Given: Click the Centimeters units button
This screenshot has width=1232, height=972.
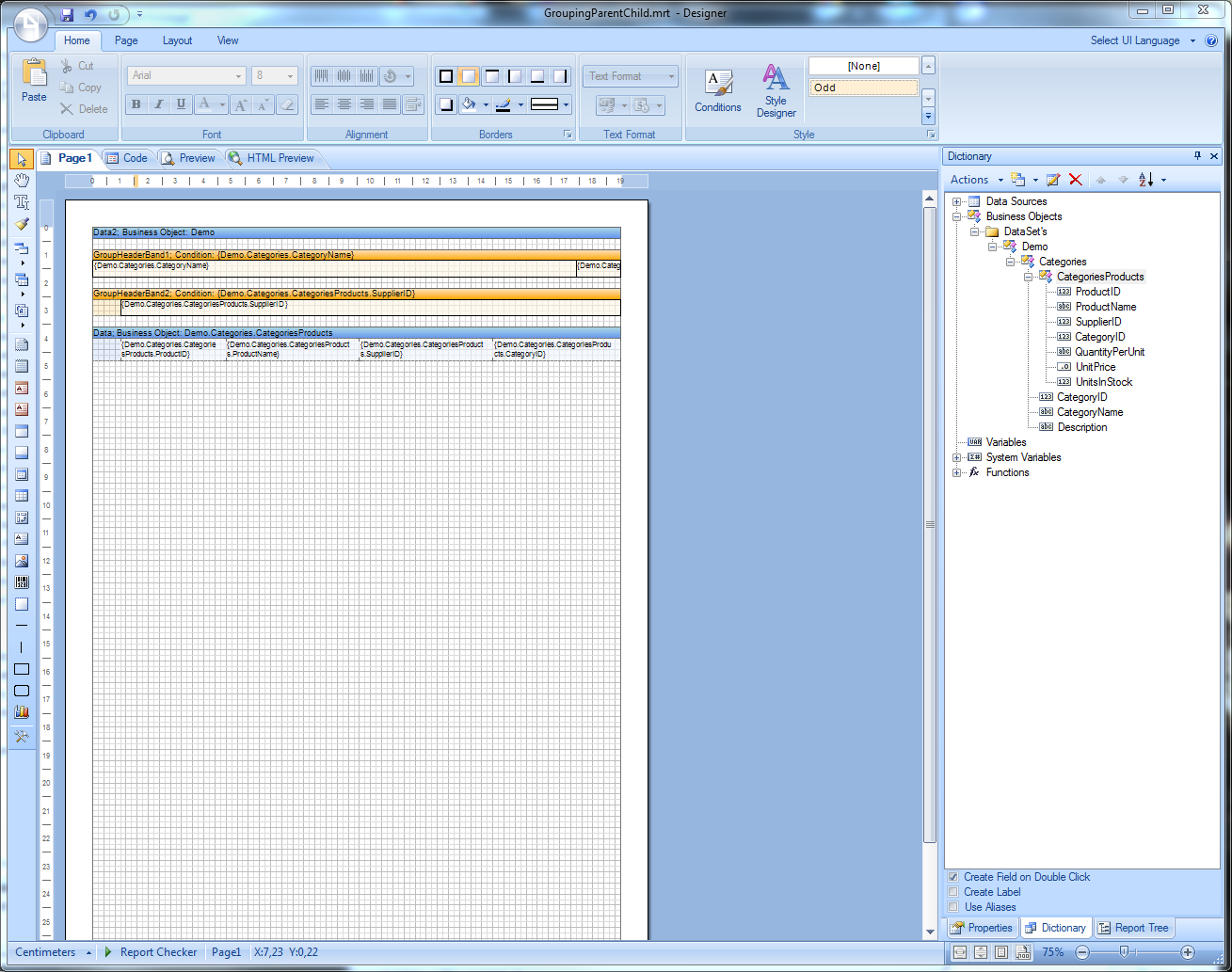Looking at the screenshot, I should (x=53, y=952).
